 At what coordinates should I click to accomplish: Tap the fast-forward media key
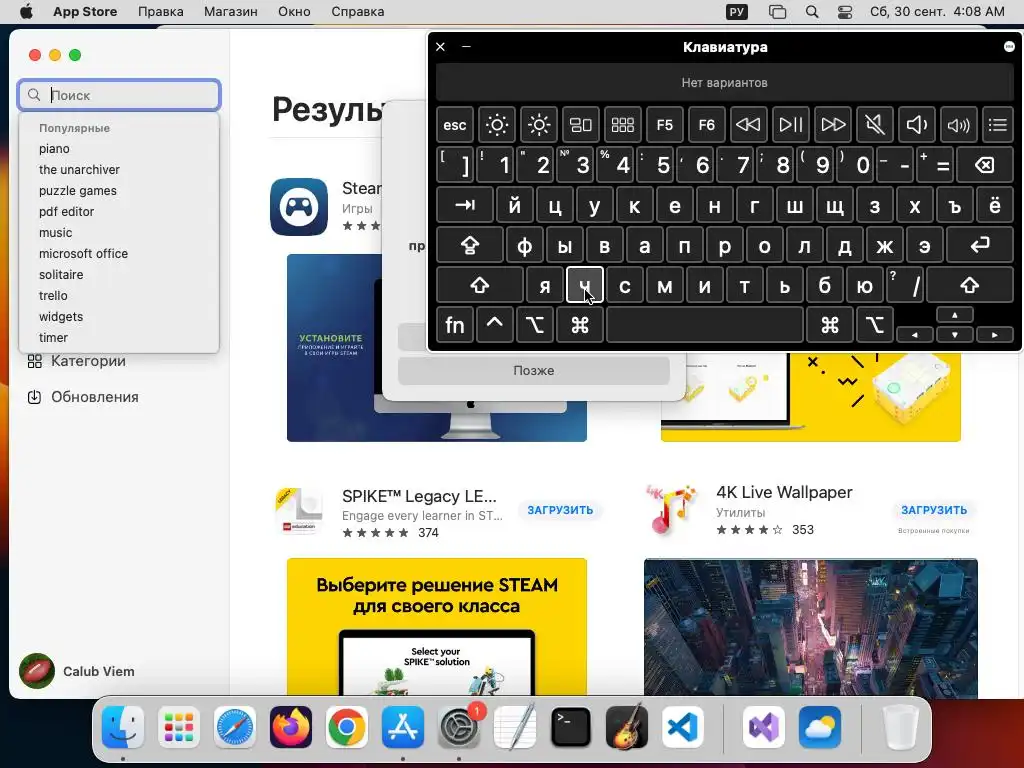833,125
